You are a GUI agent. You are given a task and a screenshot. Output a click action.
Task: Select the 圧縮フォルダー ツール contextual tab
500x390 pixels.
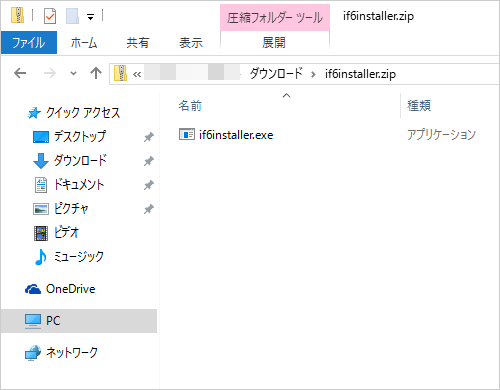tap(275, 17)
